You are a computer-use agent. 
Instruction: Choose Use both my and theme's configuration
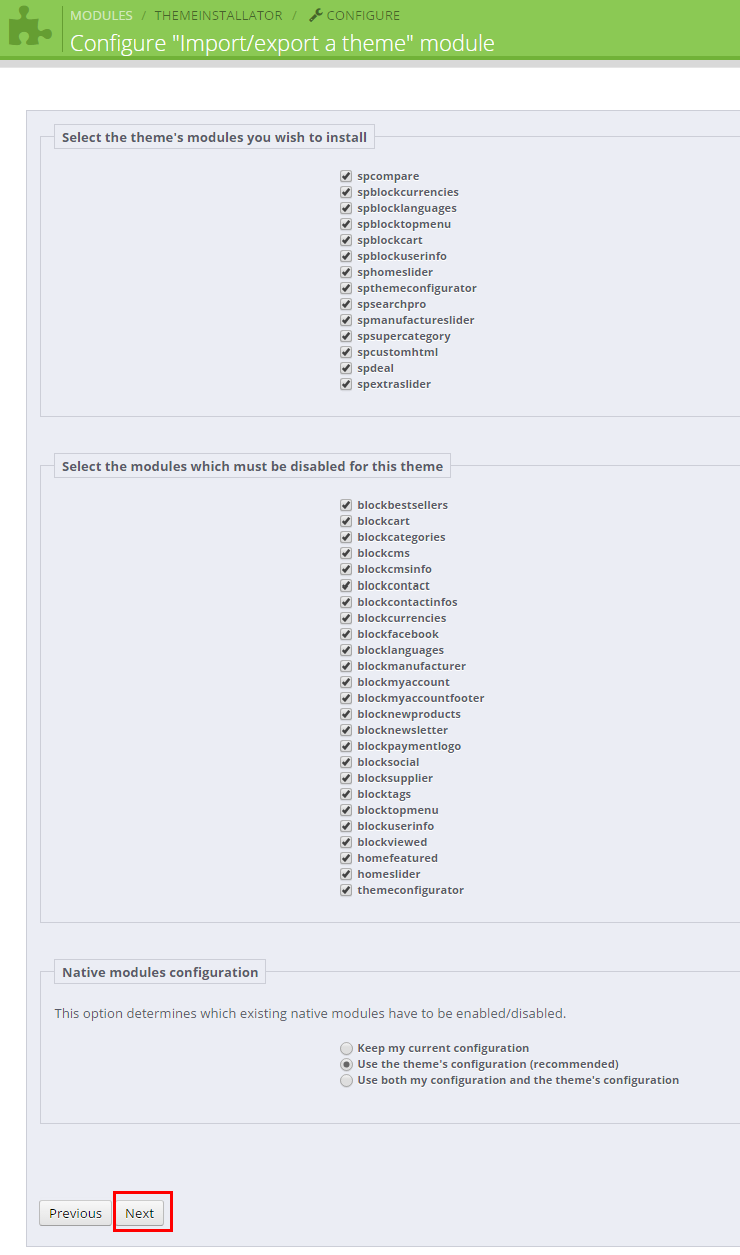tap(346, 1080)
